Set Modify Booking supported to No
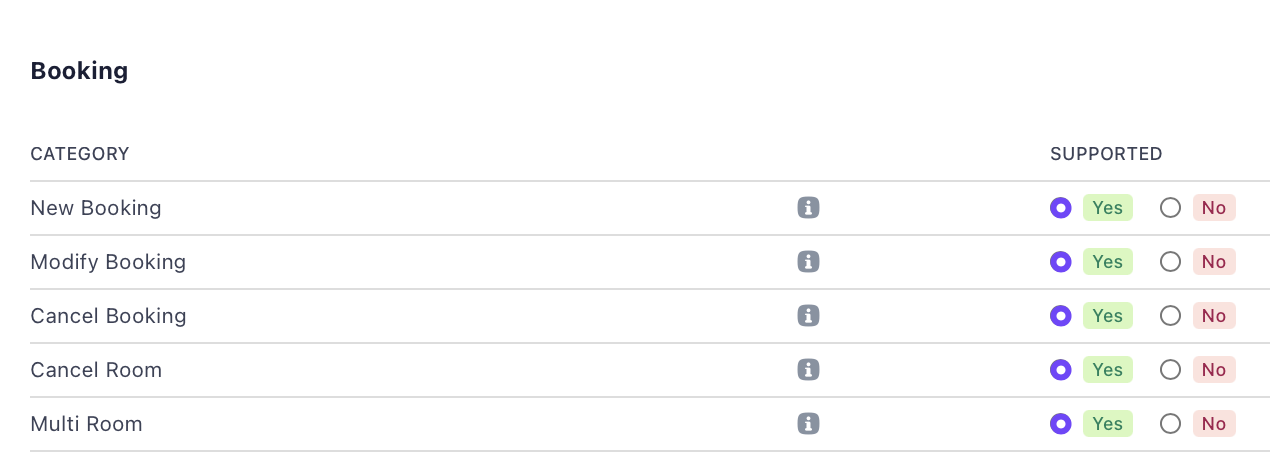Viewport: 1270px width, 454px height. (x=1170, y=262)
